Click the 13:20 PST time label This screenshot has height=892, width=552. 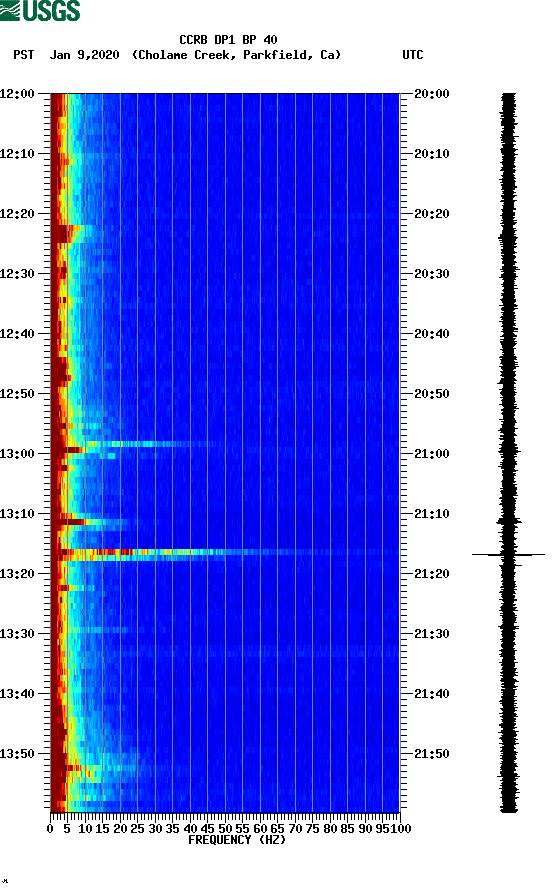pyautogui.click(x=18, y=573)
